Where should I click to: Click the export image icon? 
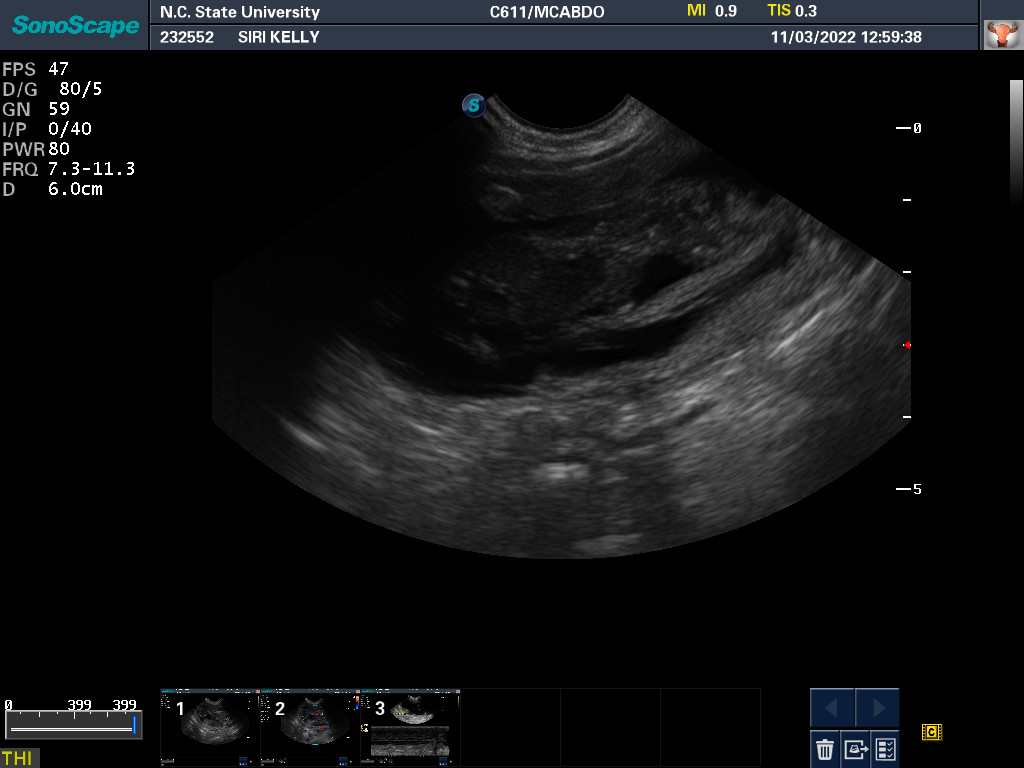coord(855,748)
